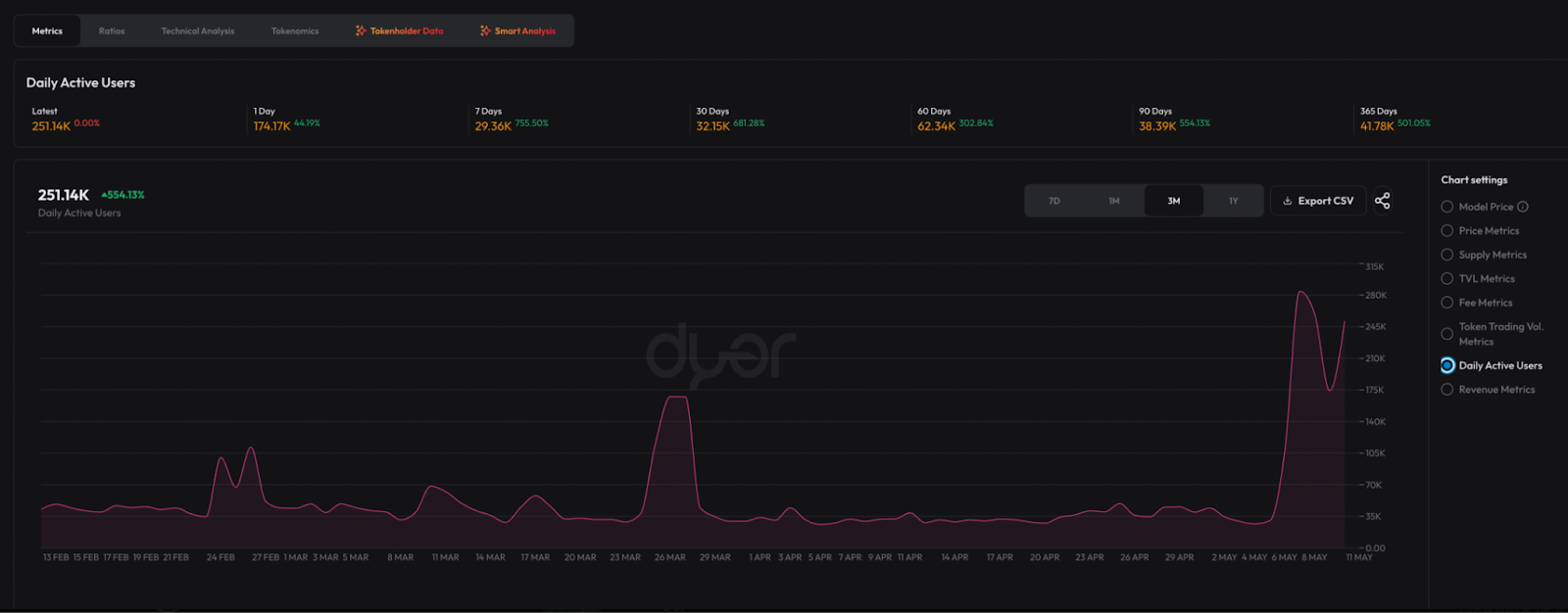Set chart range to 7D

point(1054,201)
